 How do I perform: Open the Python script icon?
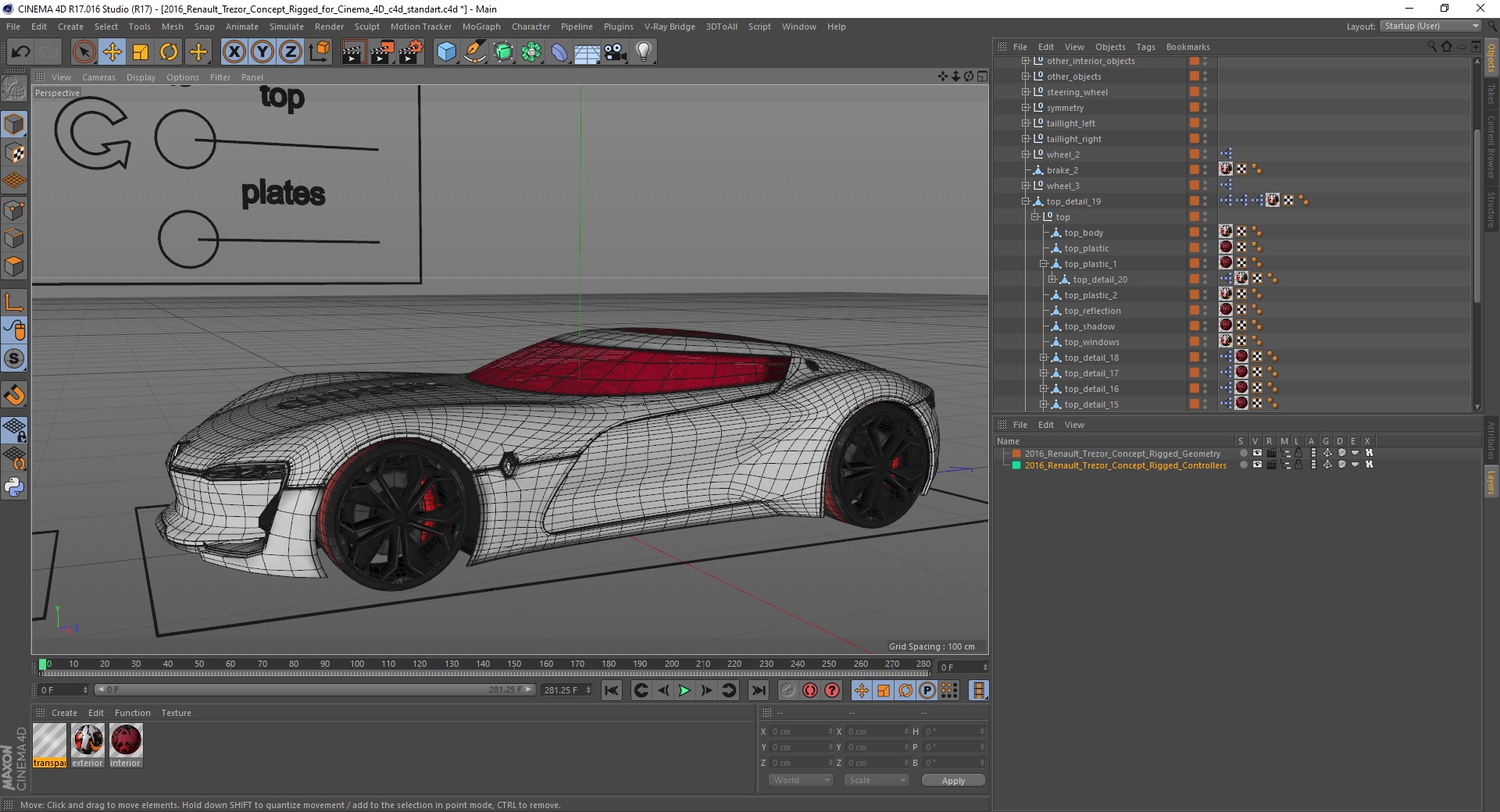point(14,487)
